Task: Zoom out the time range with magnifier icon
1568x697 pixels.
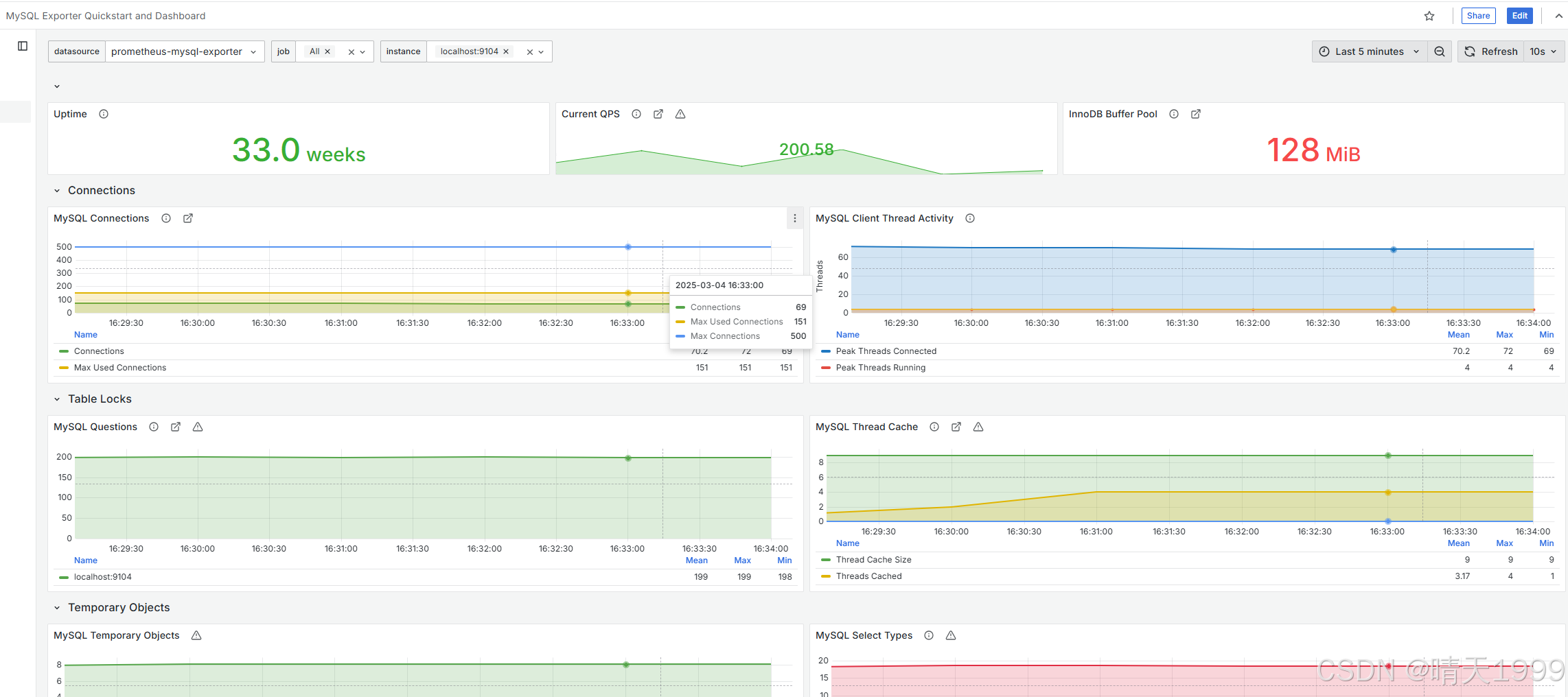Action: (1440, 51)
